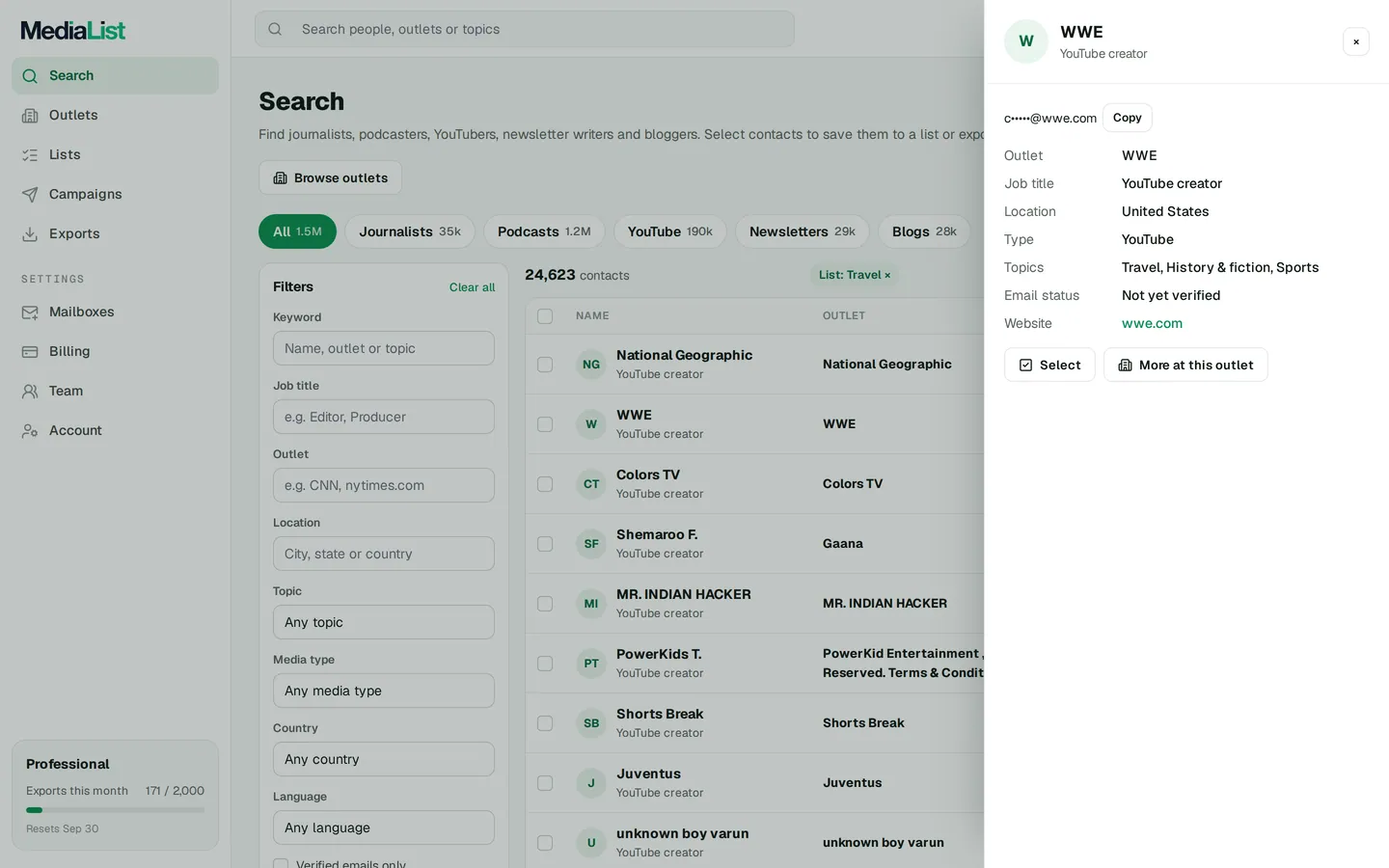Click the SF avatar for Shemaroo F.

coord(591,544)
